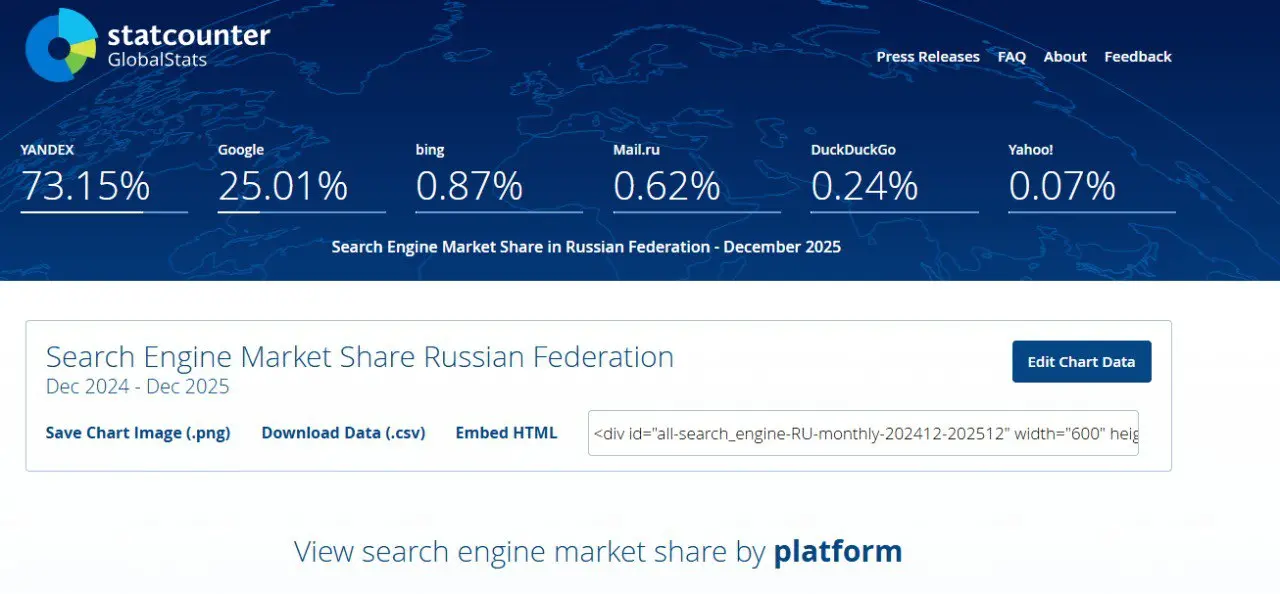Screen dimensions: 1280x594
Task: Go to the About page
Action: point(1065,57)
